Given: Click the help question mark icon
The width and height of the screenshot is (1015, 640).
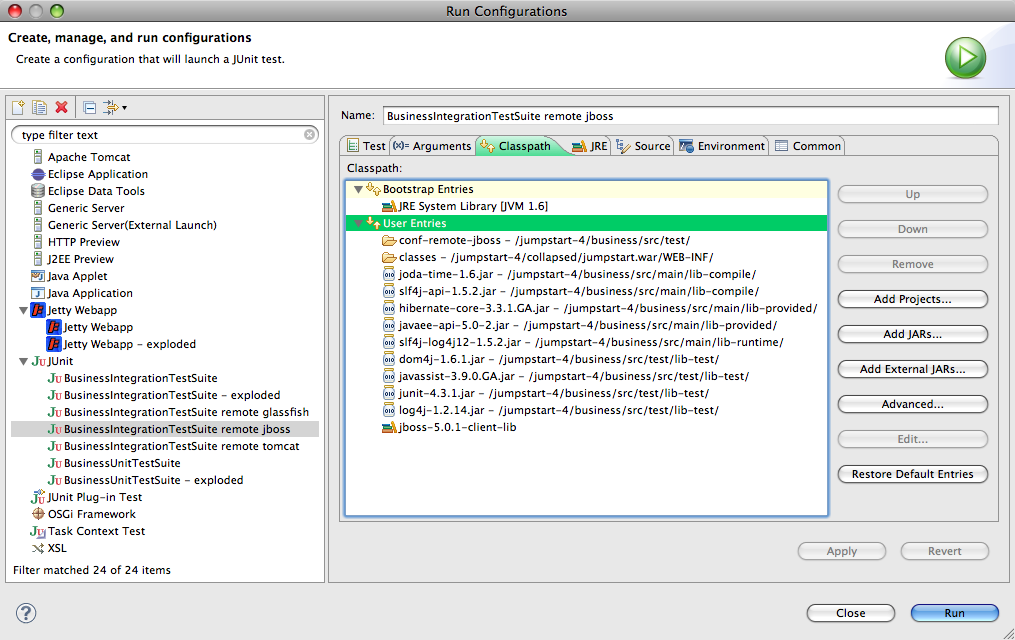Looking at the screenshot, I should click(26, 613).
